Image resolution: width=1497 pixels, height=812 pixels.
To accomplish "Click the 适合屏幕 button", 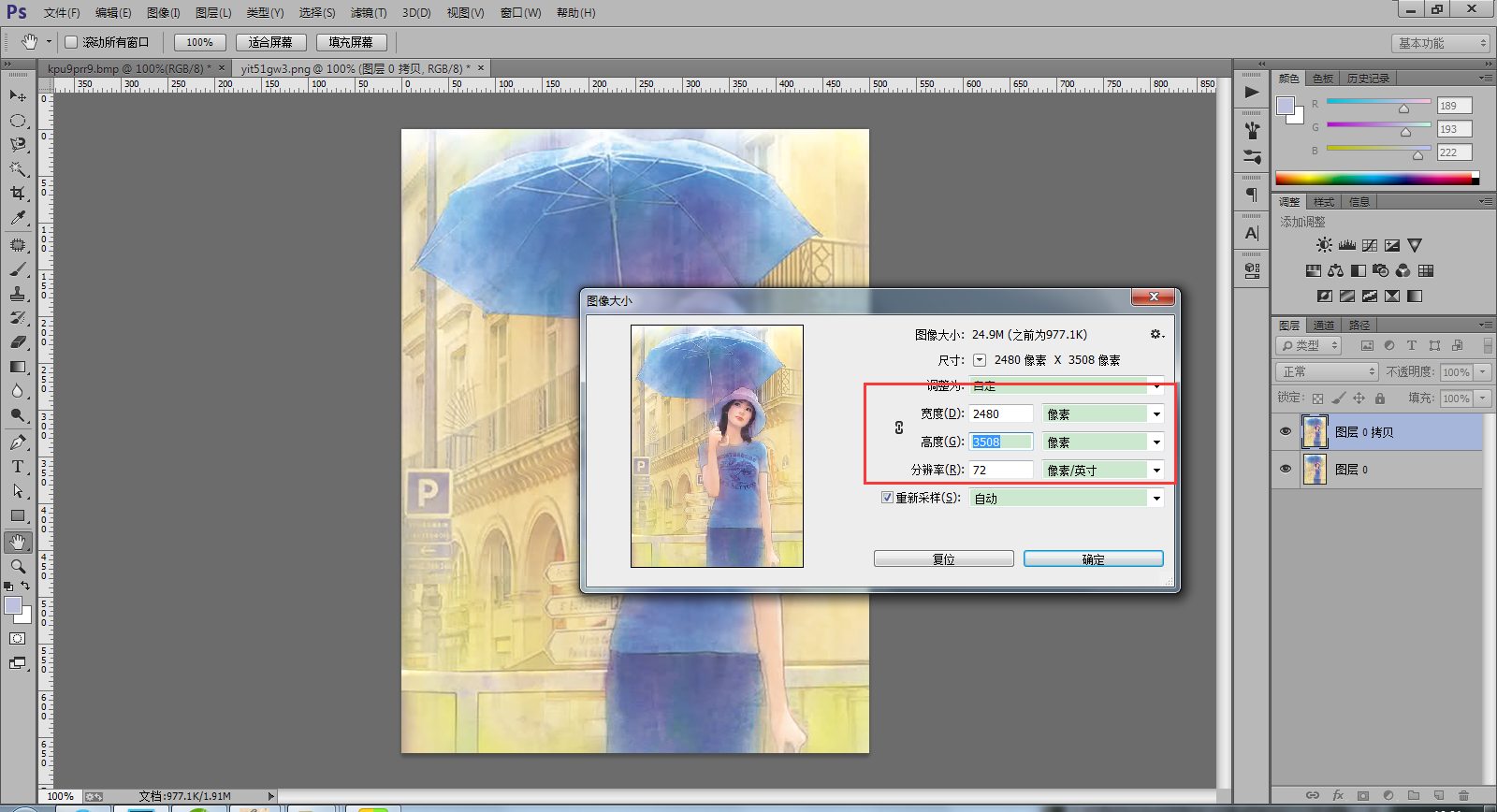I will click(270, 42).
